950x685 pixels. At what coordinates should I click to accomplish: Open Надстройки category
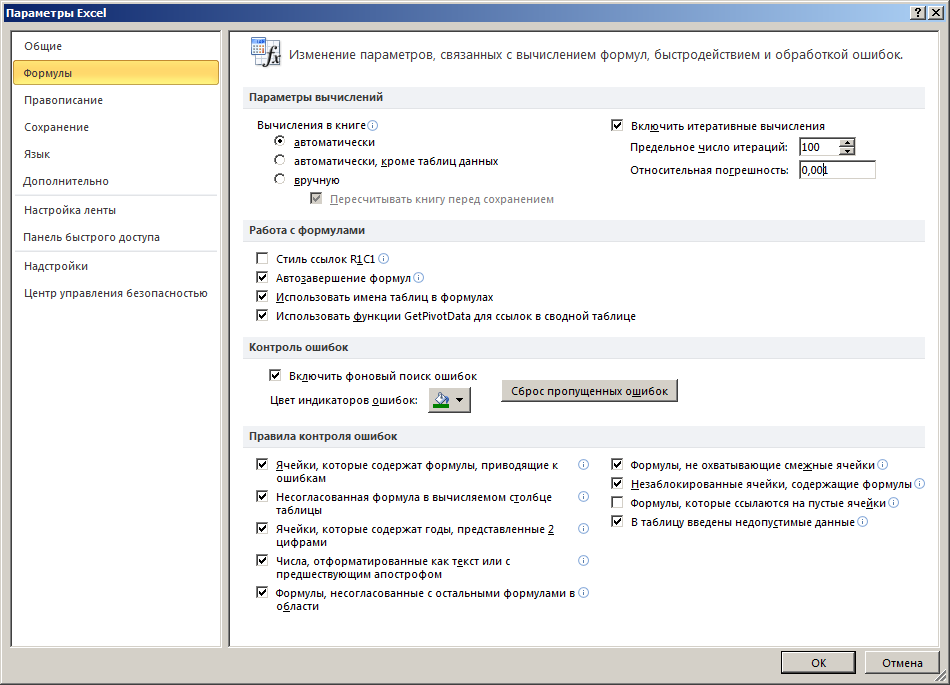point(116,266)
